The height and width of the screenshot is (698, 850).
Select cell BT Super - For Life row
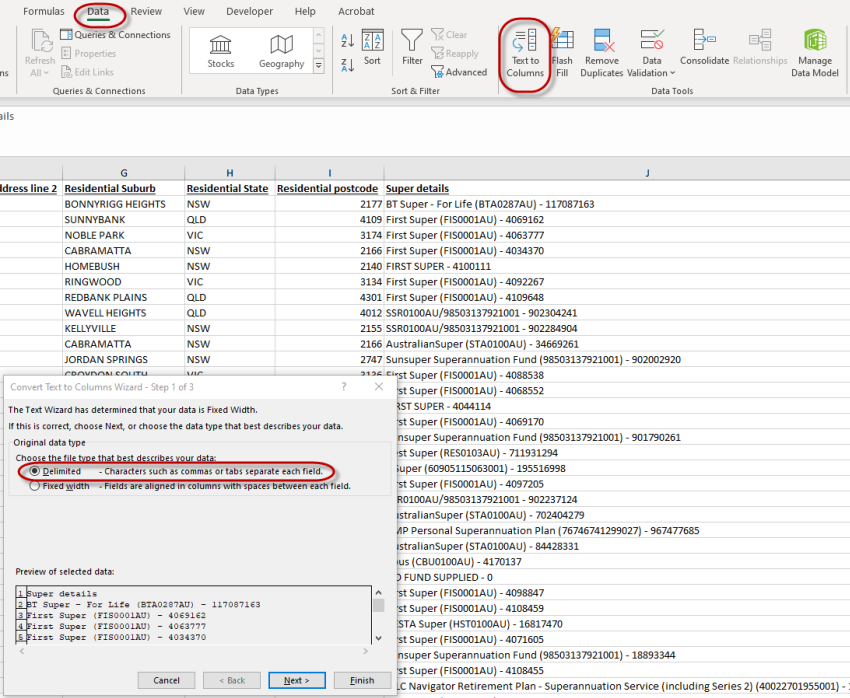coord(617,204)
